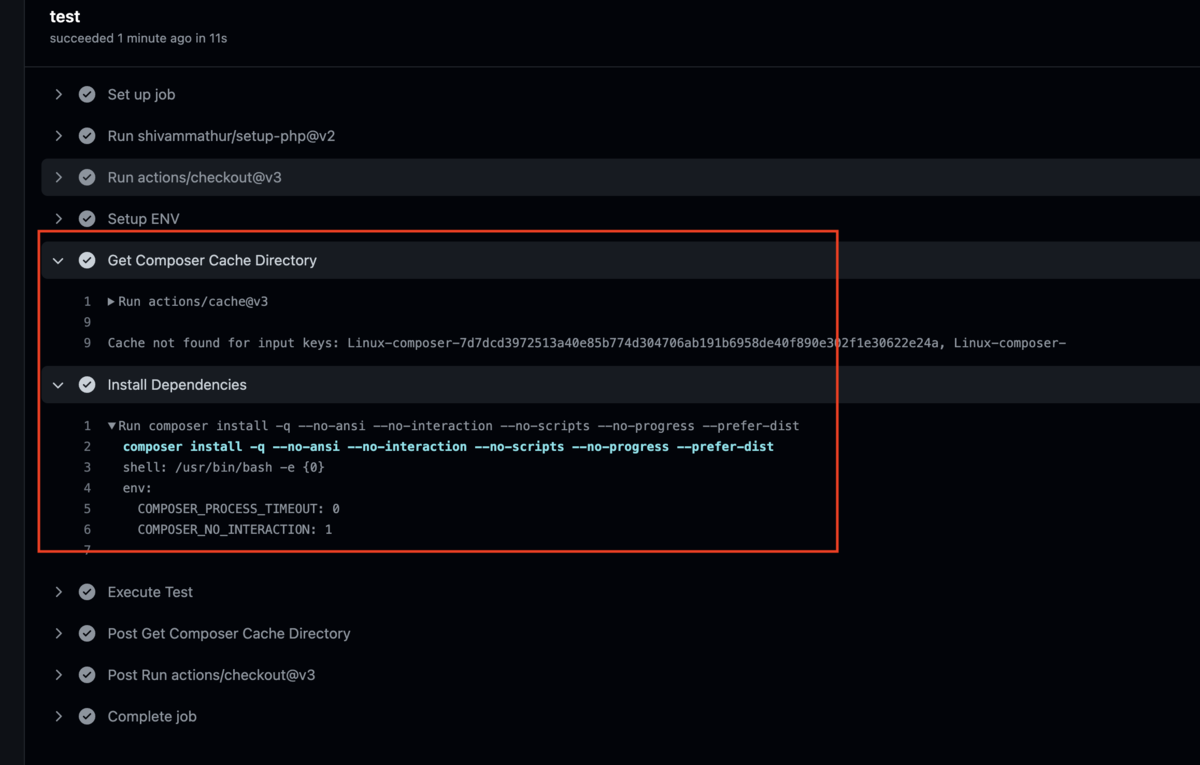Click the check icon beside Install Dependencies
Screen dimensions: 1200x765
[x=87, y=385]
